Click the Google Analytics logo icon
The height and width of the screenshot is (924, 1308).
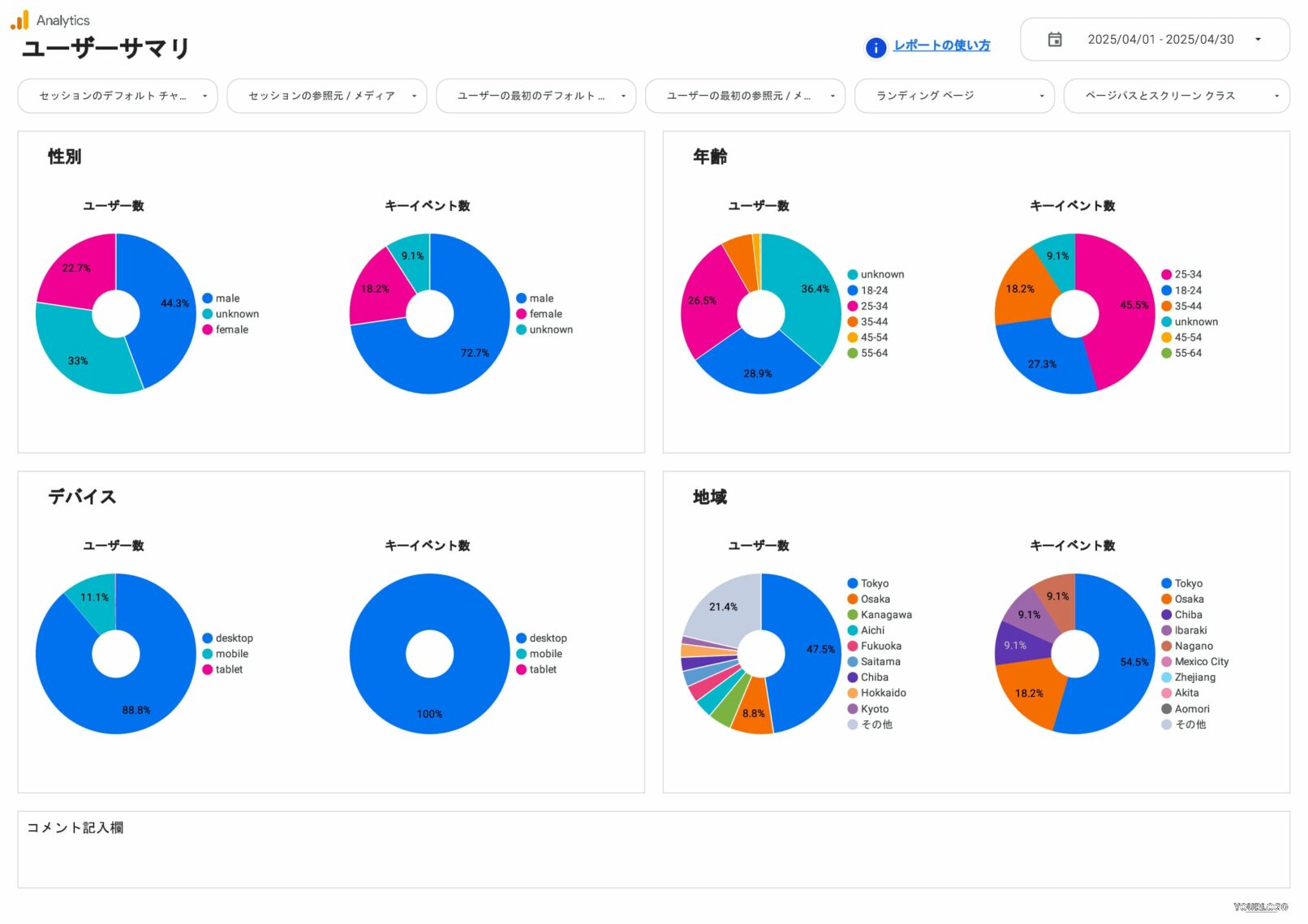19,20
